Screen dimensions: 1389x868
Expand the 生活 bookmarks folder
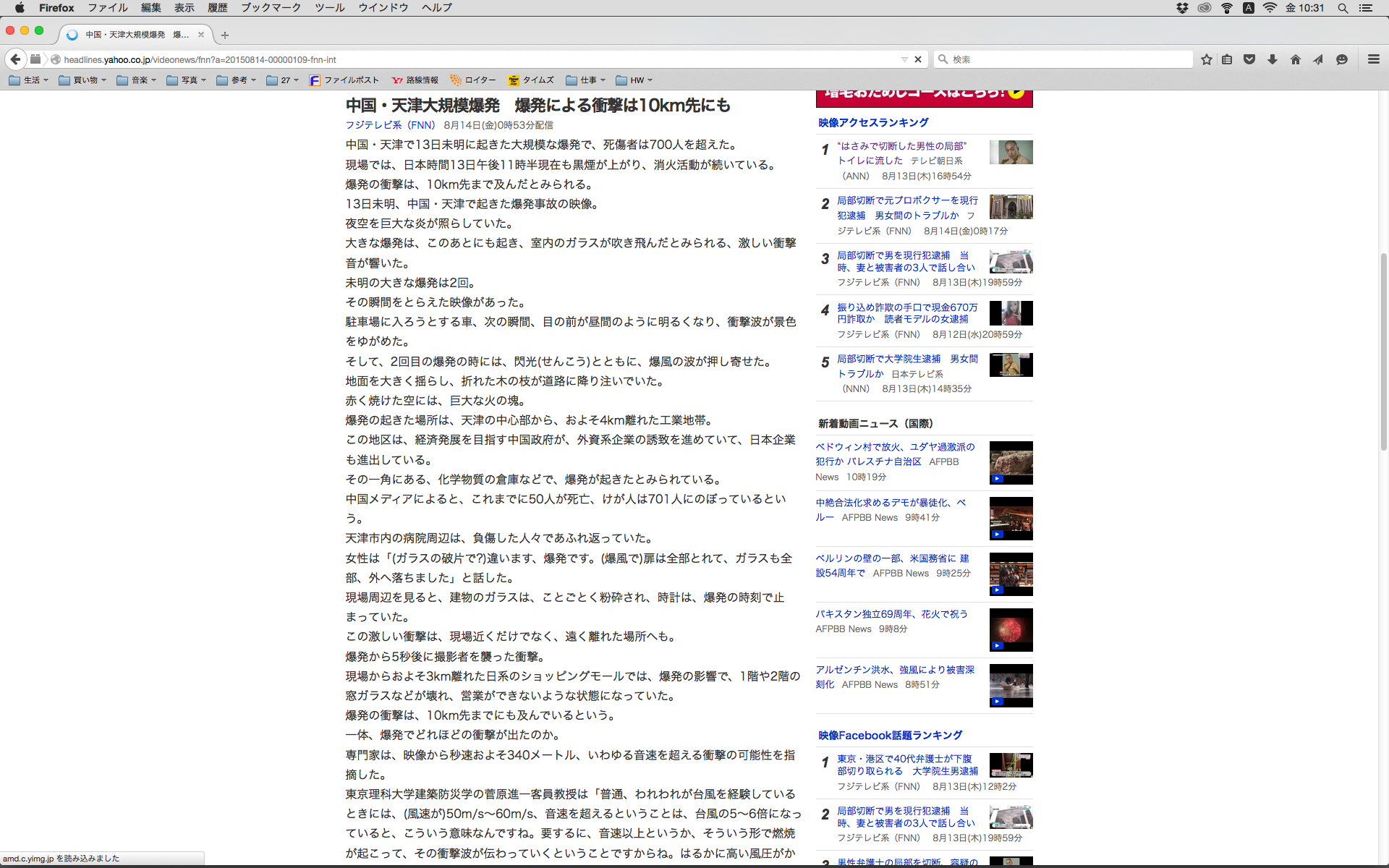click(28, 80)
